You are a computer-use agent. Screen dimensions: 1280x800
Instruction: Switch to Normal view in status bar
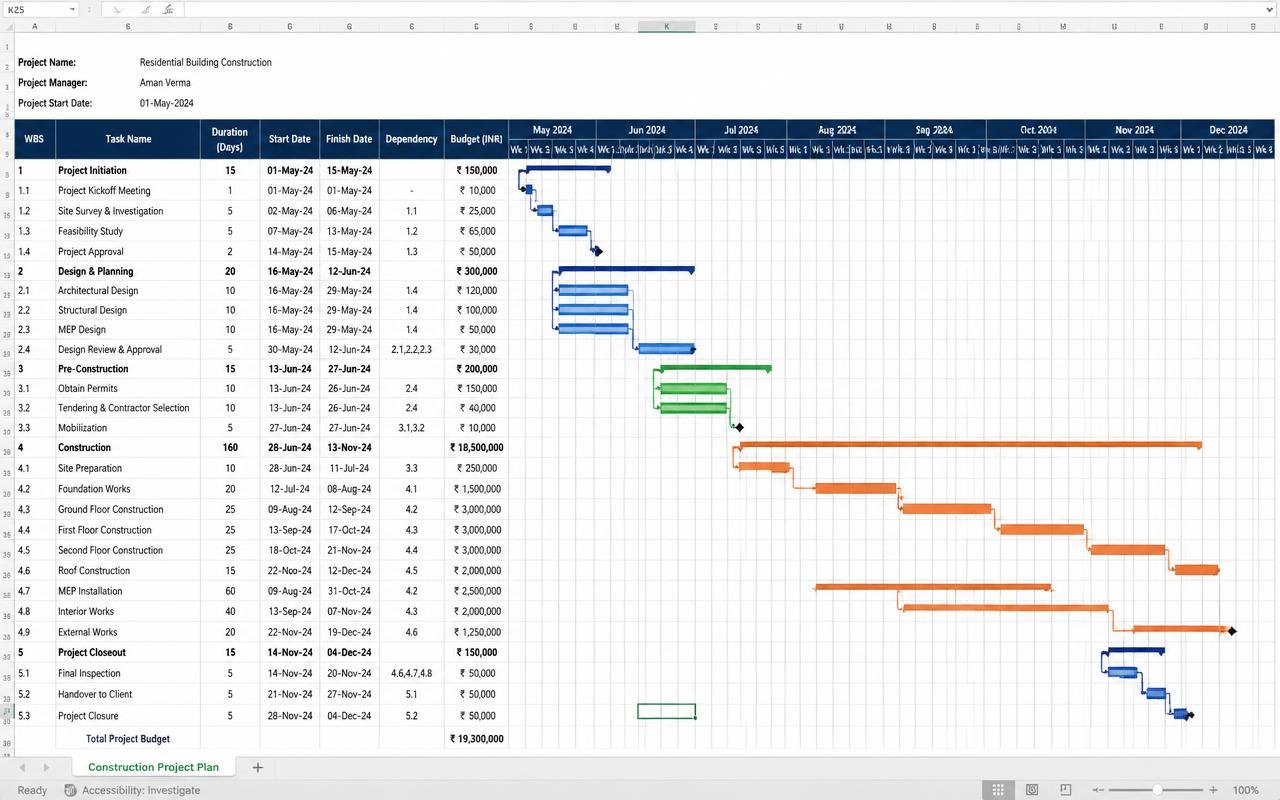997,790
